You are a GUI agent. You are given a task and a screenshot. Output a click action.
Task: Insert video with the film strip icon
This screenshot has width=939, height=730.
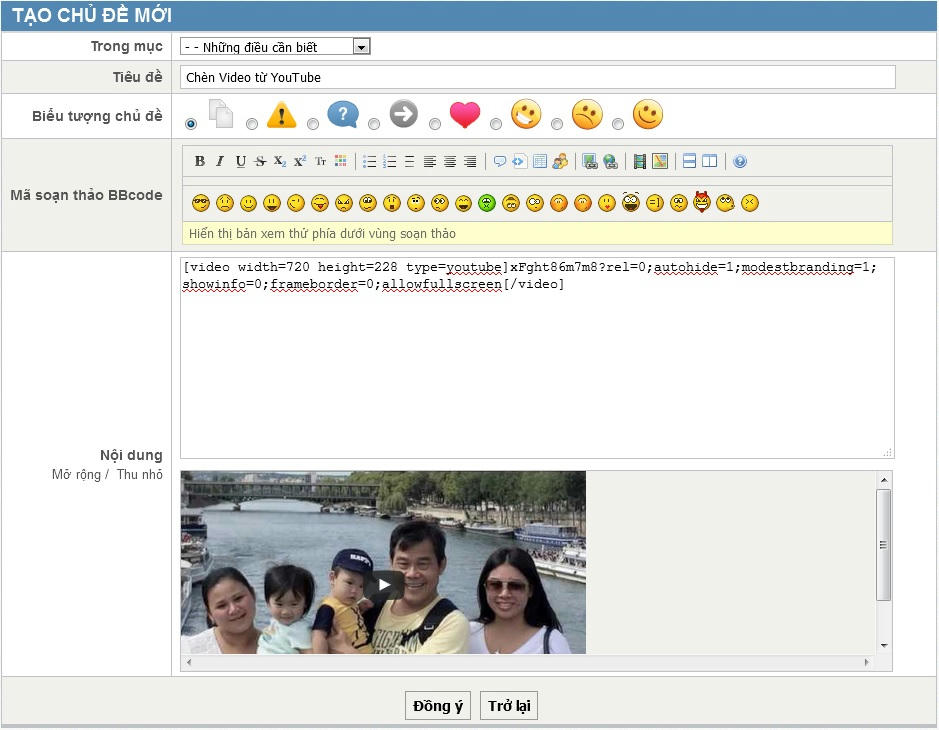click(640, 161)
